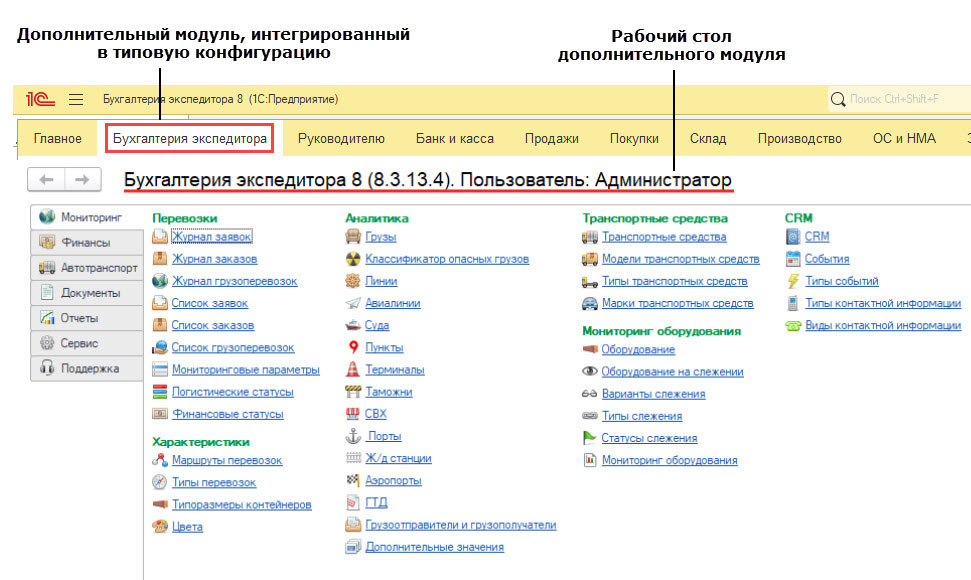Open the Журнал заказов link
Image resolution: width=971 pixels, height=580 pixels.
click(214, 259)
